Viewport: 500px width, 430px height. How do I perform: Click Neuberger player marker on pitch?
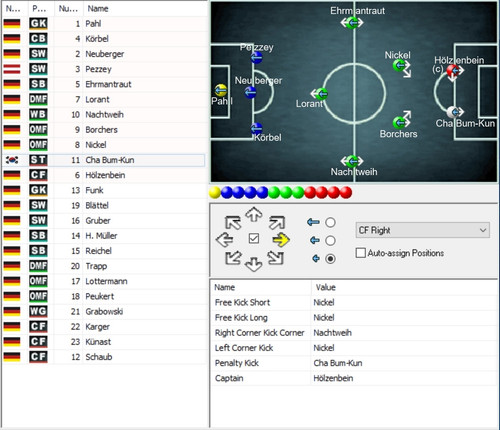[x=250, y=92]
